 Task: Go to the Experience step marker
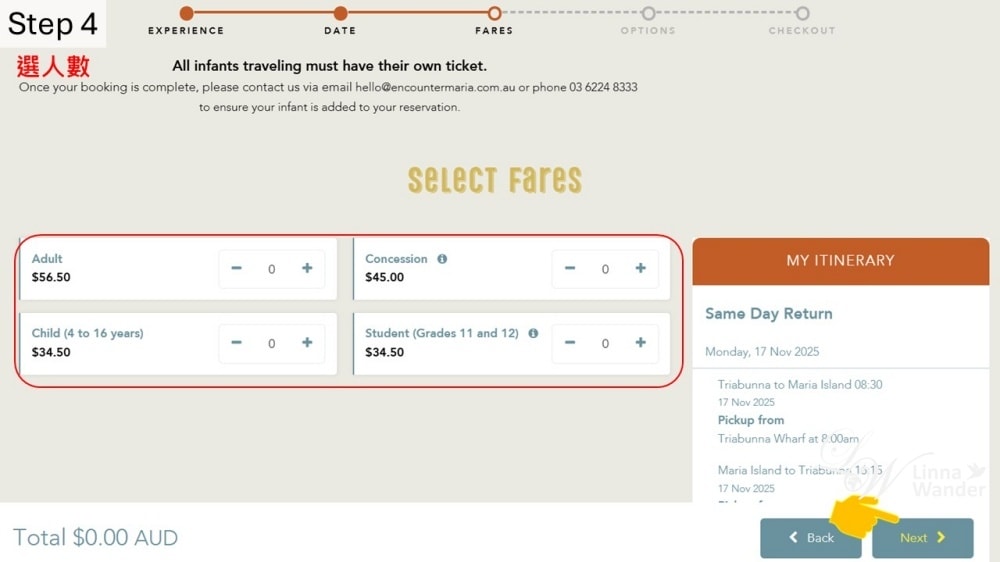click(186, 13)
